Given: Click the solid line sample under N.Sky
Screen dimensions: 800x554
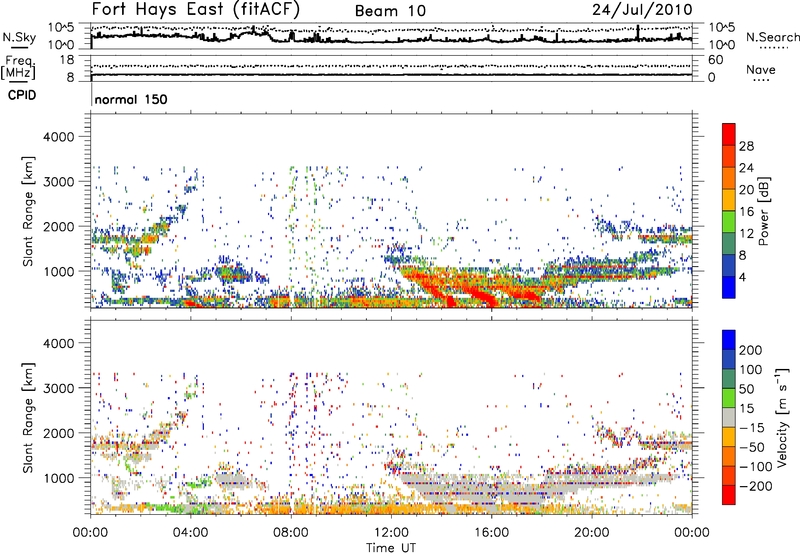Looking at the screenshot, I should pos(19,48).
